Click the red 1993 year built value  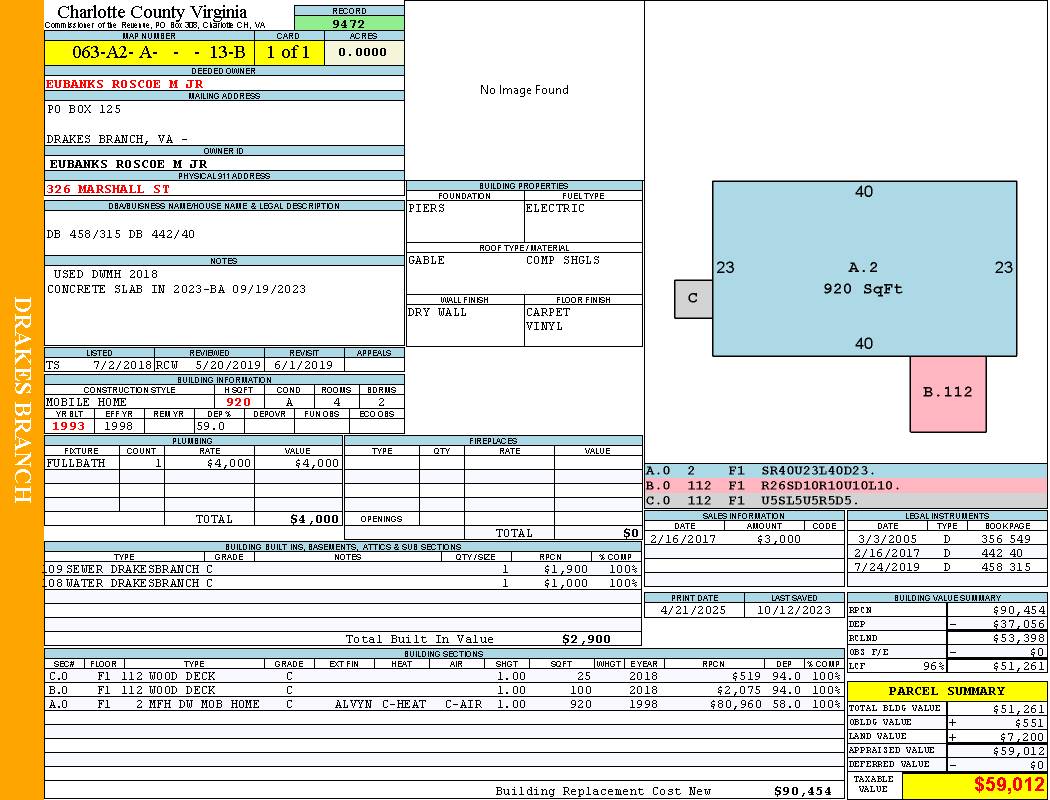[69, 425]
